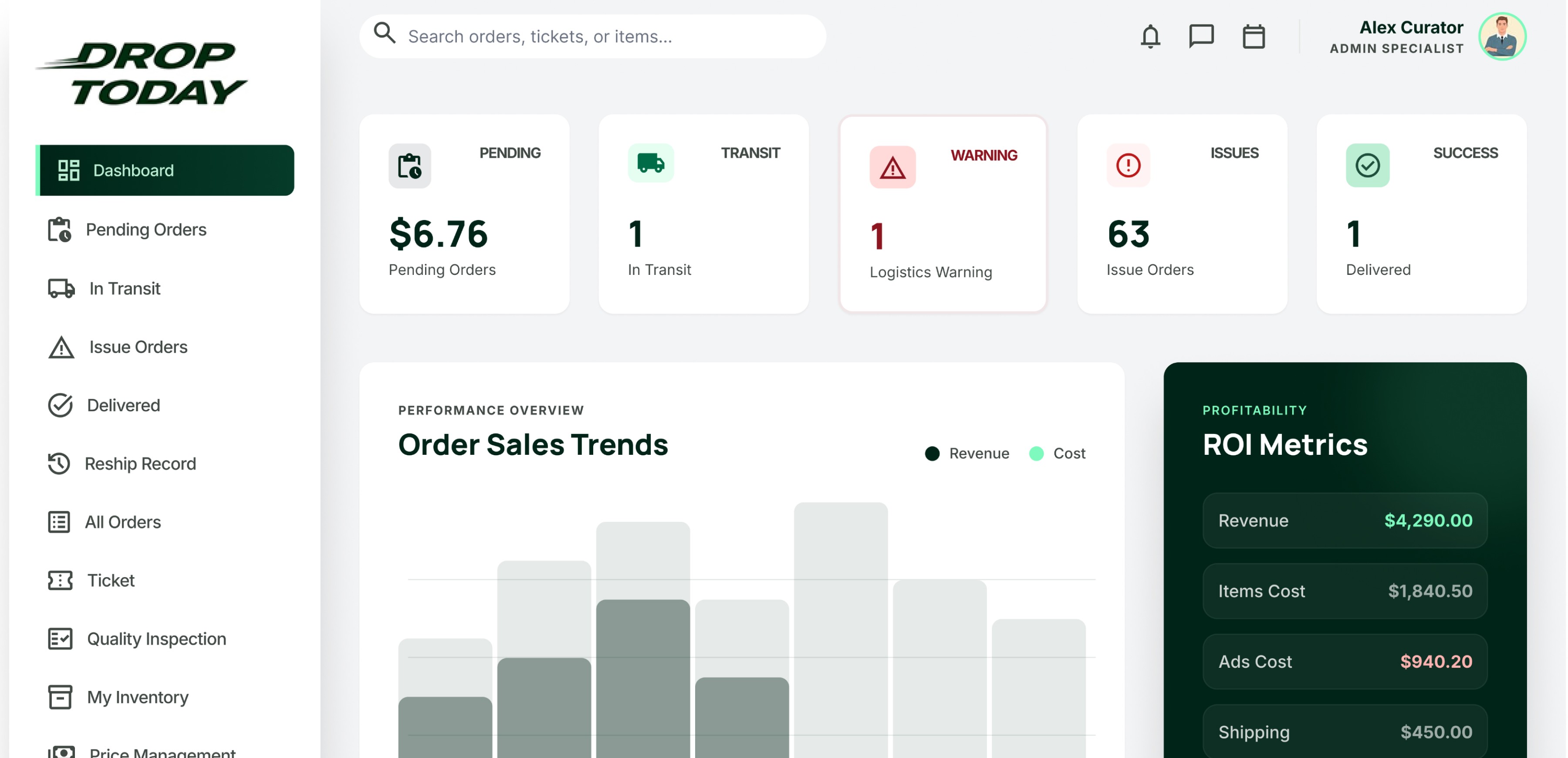Open messages via the chat bubble icon
1568x758 pixels.
(1201, 36)
